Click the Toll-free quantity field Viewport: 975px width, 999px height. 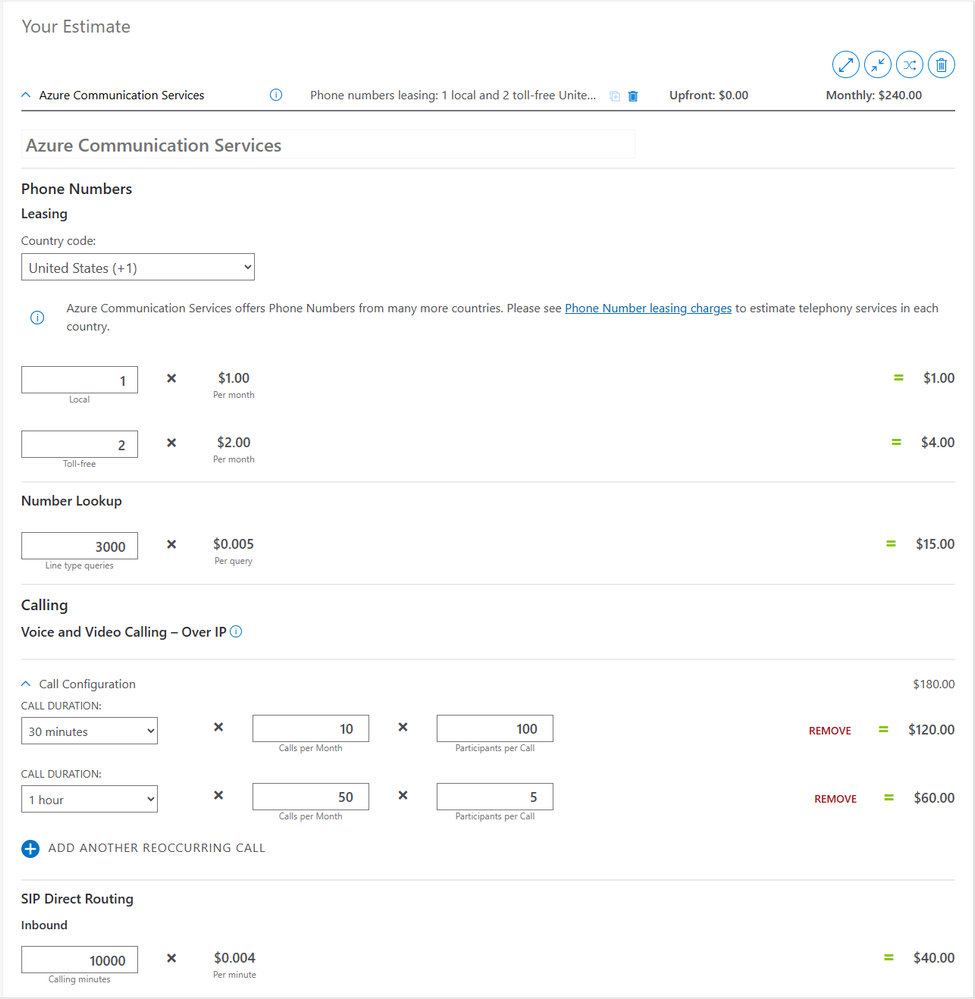coord(80,444)
